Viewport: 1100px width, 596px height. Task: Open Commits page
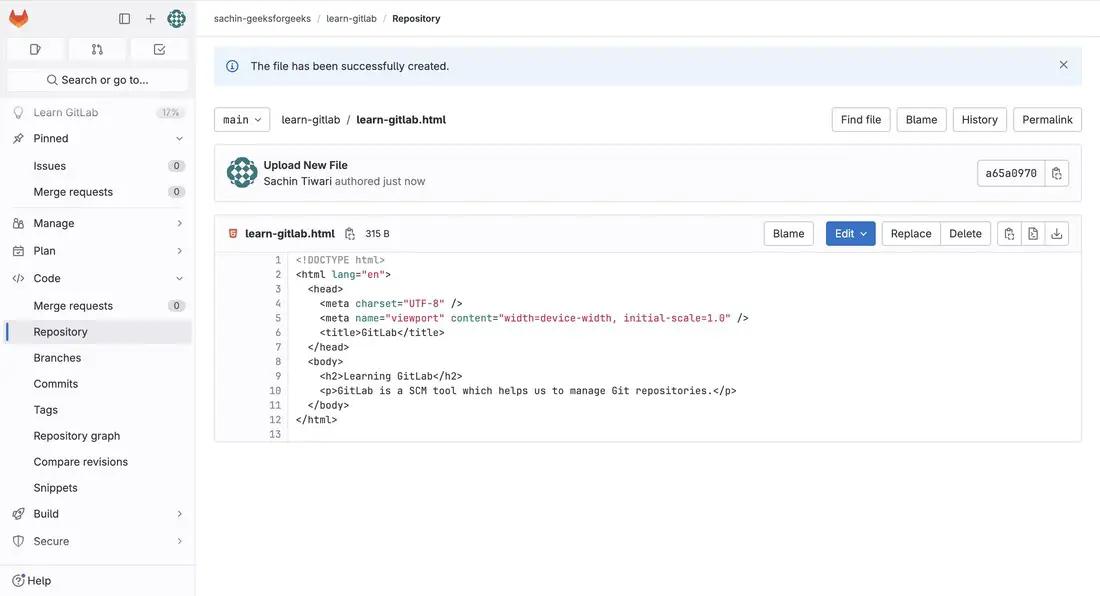(x=98, y=384)
